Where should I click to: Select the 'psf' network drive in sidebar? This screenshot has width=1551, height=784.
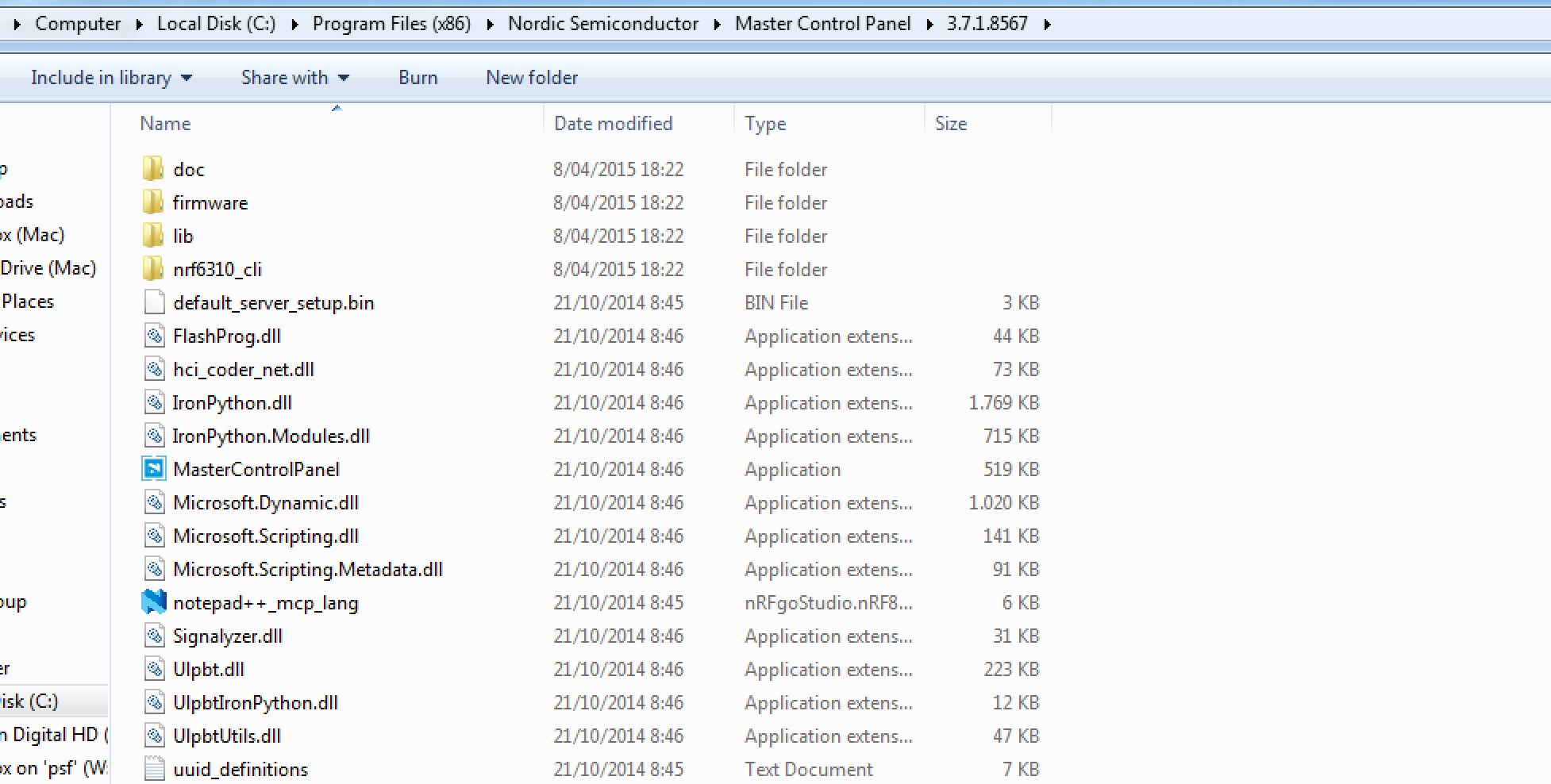[54, 768]
